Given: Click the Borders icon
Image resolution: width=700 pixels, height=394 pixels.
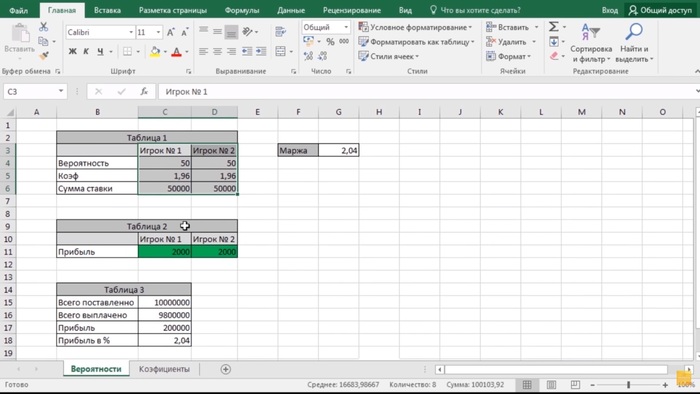Looking at the screenshot, I should [127, 52].
